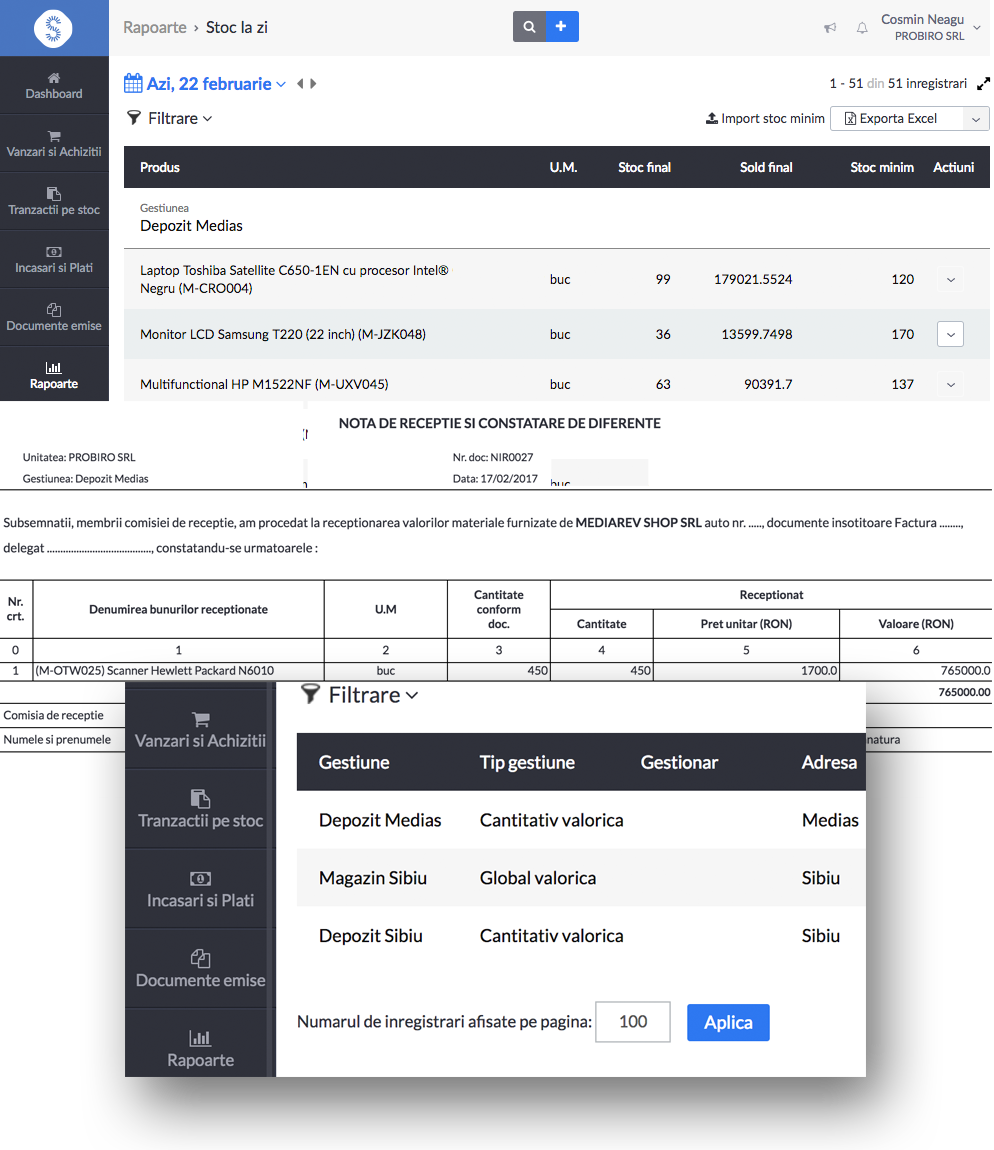Open actions dropdown for Monitor LCD Samsung row

(x=951, y=334)
